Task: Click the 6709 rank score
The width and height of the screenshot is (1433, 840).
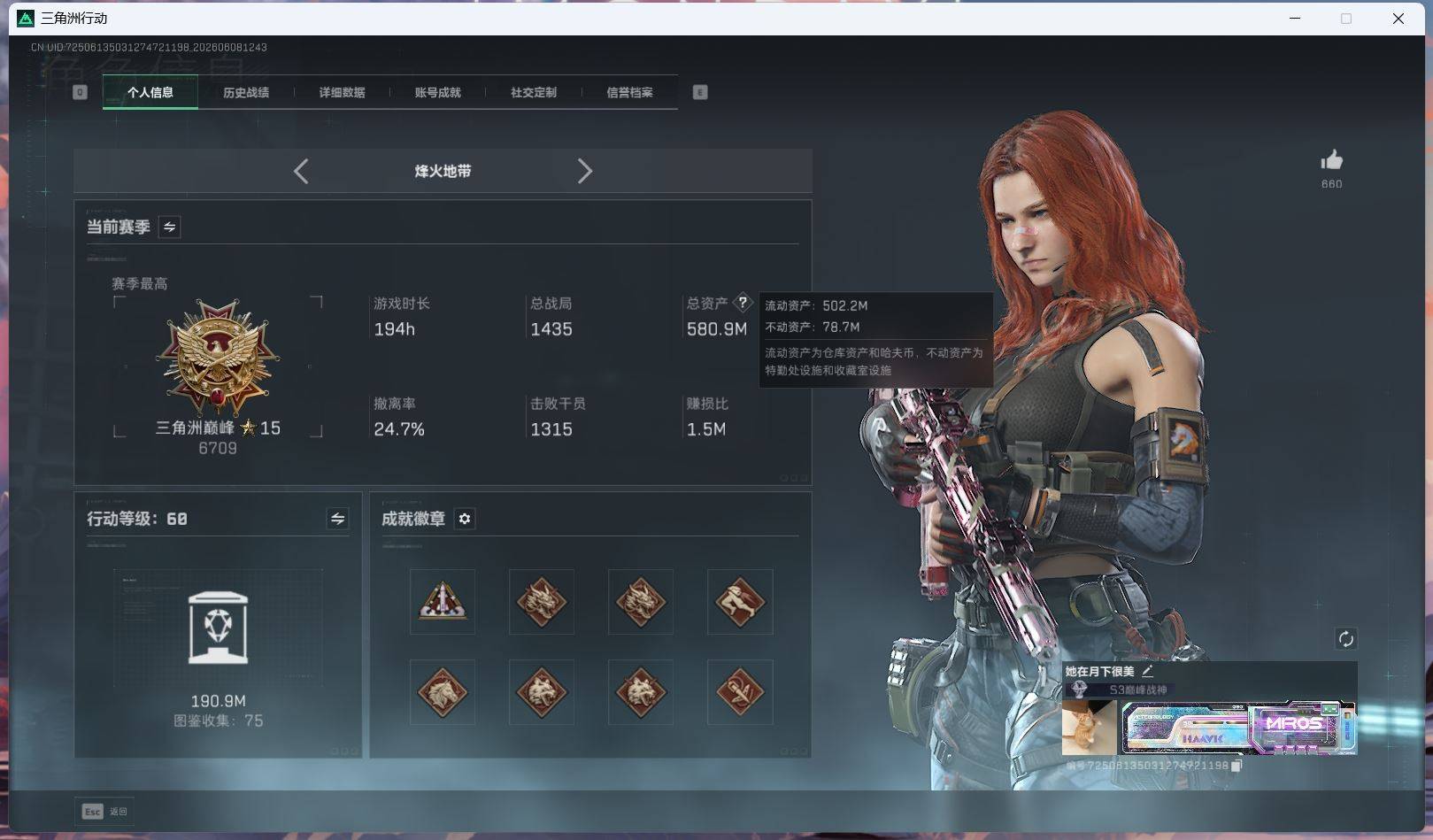Action: pos(218,449)
